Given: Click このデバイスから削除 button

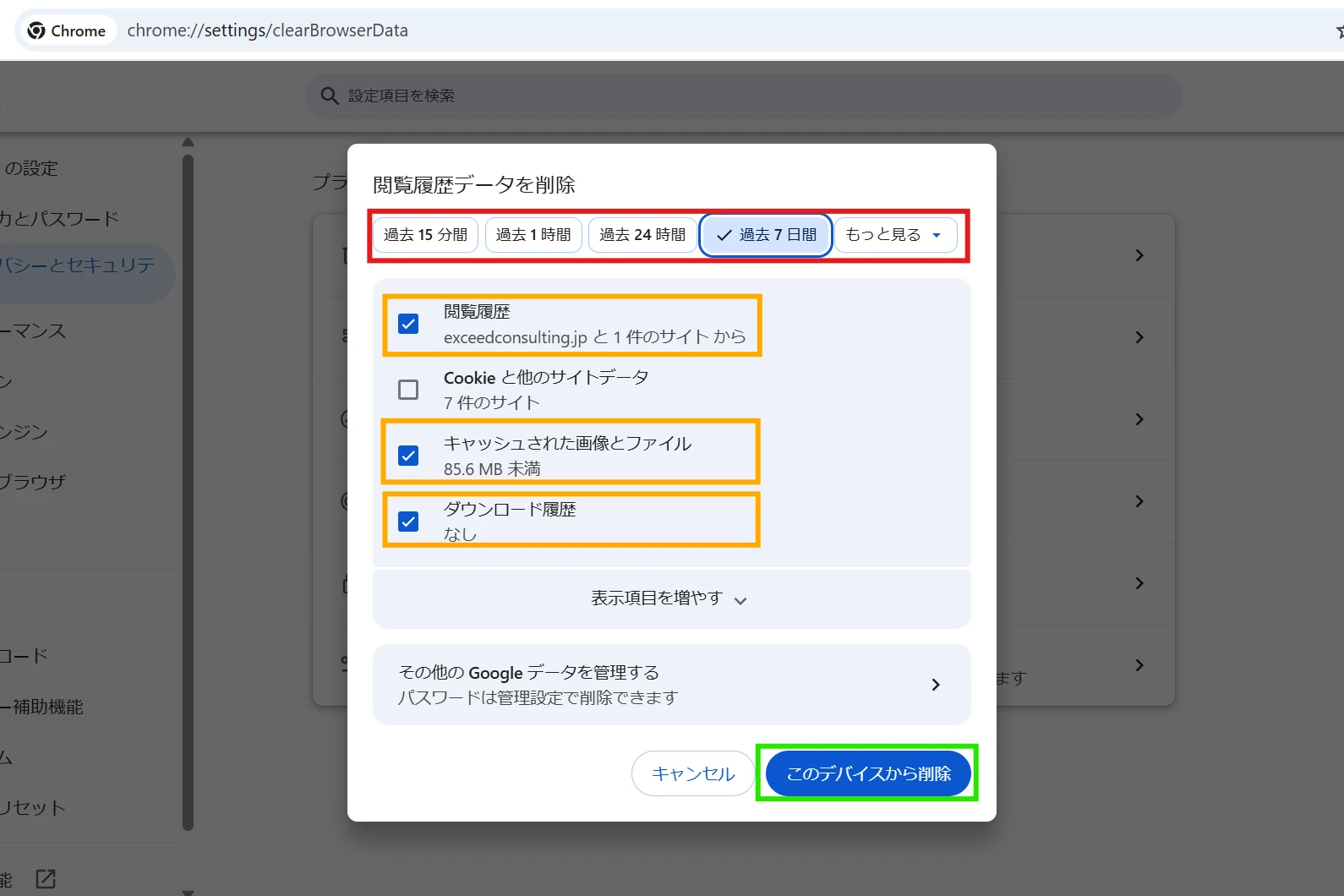Looking at the screenshot, I should point(868,773).
